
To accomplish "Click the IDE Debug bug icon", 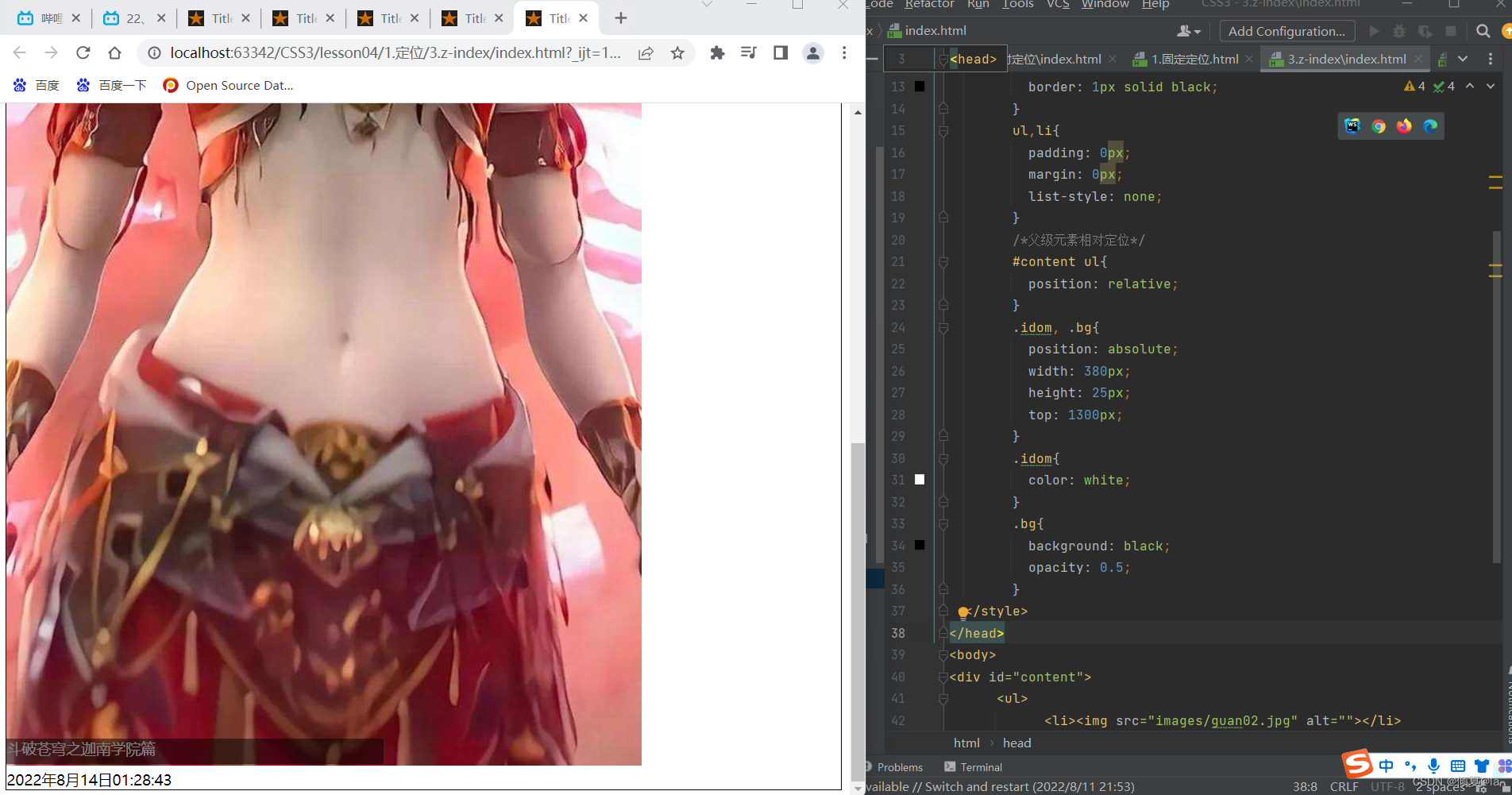I will [1399, 31].
